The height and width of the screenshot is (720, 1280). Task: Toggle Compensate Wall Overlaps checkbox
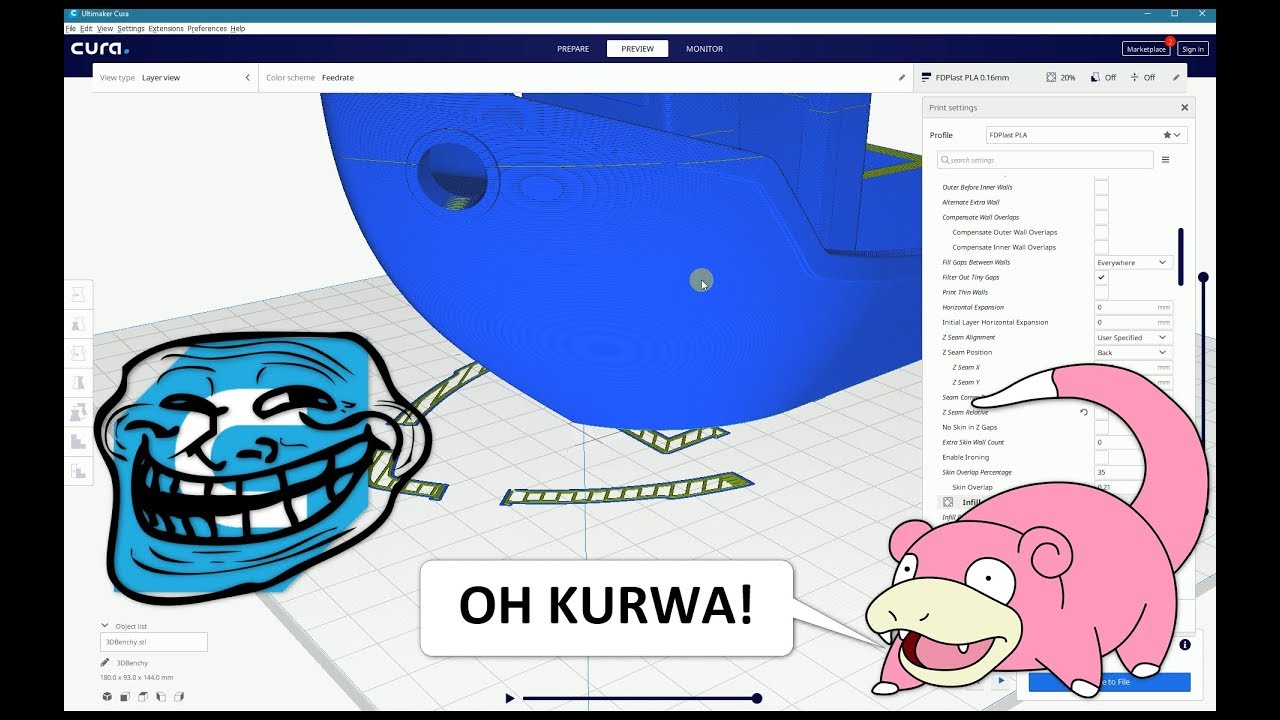pos(1101,217)
